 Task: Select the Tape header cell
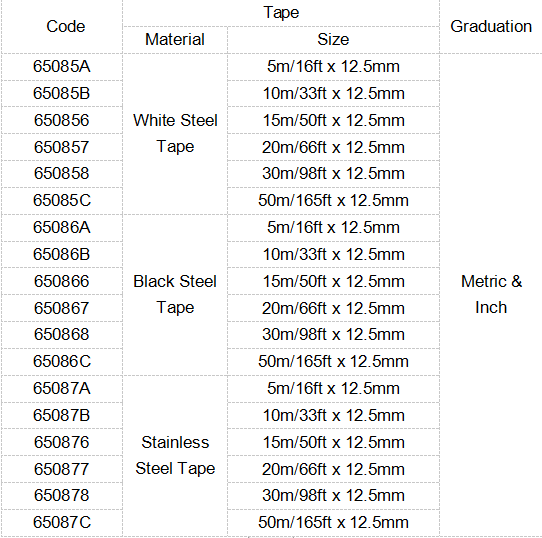[x=281, y=13]
